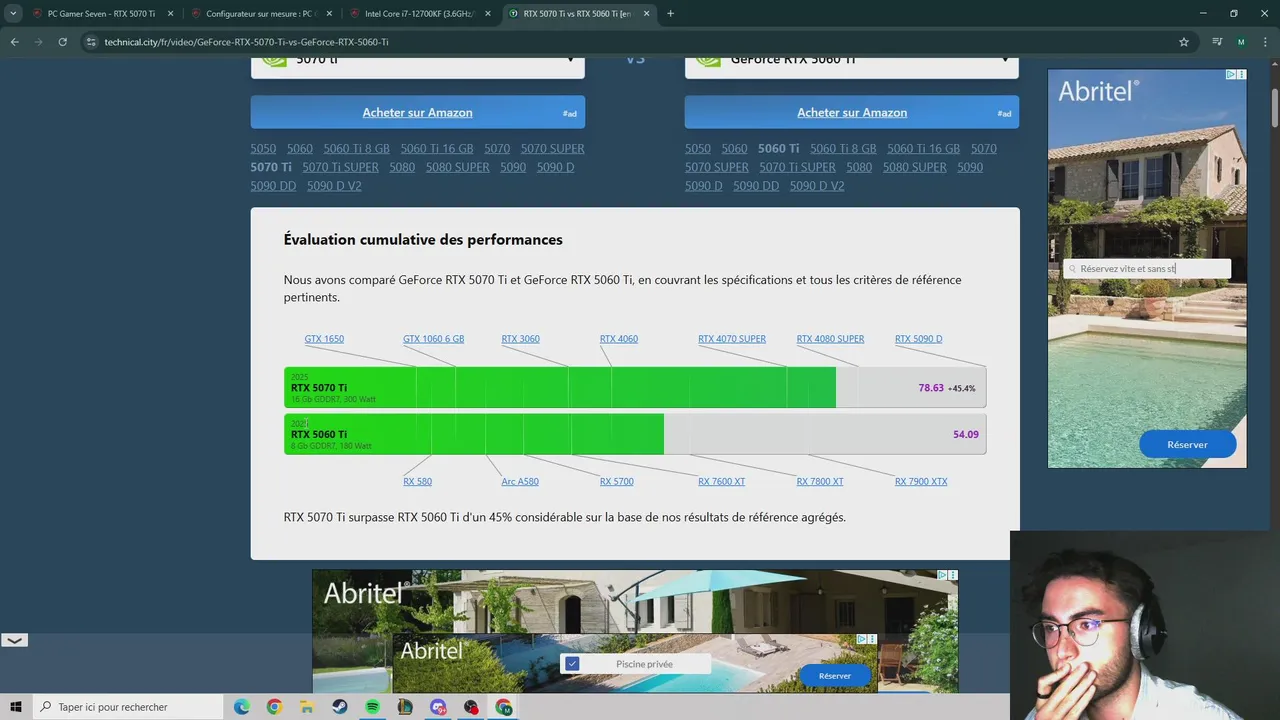This screenshot has width=1280, height=720.
Task: Select 5080 SUPER in the left GPU list
Action: (457, 167)
